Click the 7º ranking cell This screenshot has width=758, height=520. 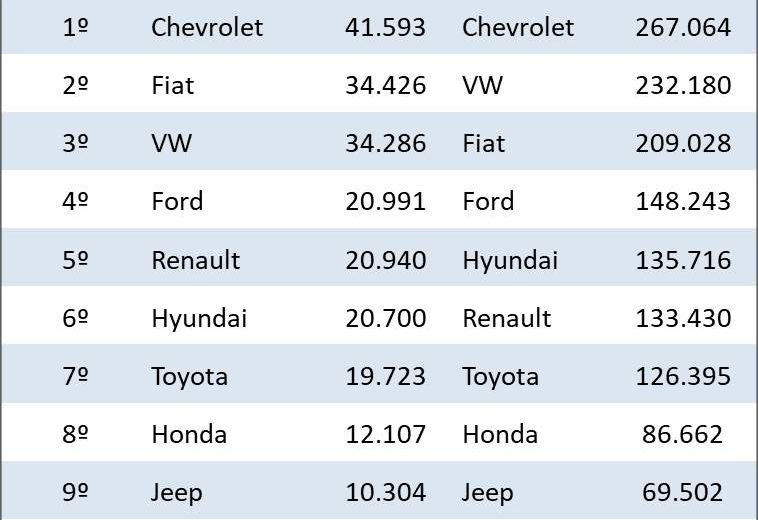75,376
